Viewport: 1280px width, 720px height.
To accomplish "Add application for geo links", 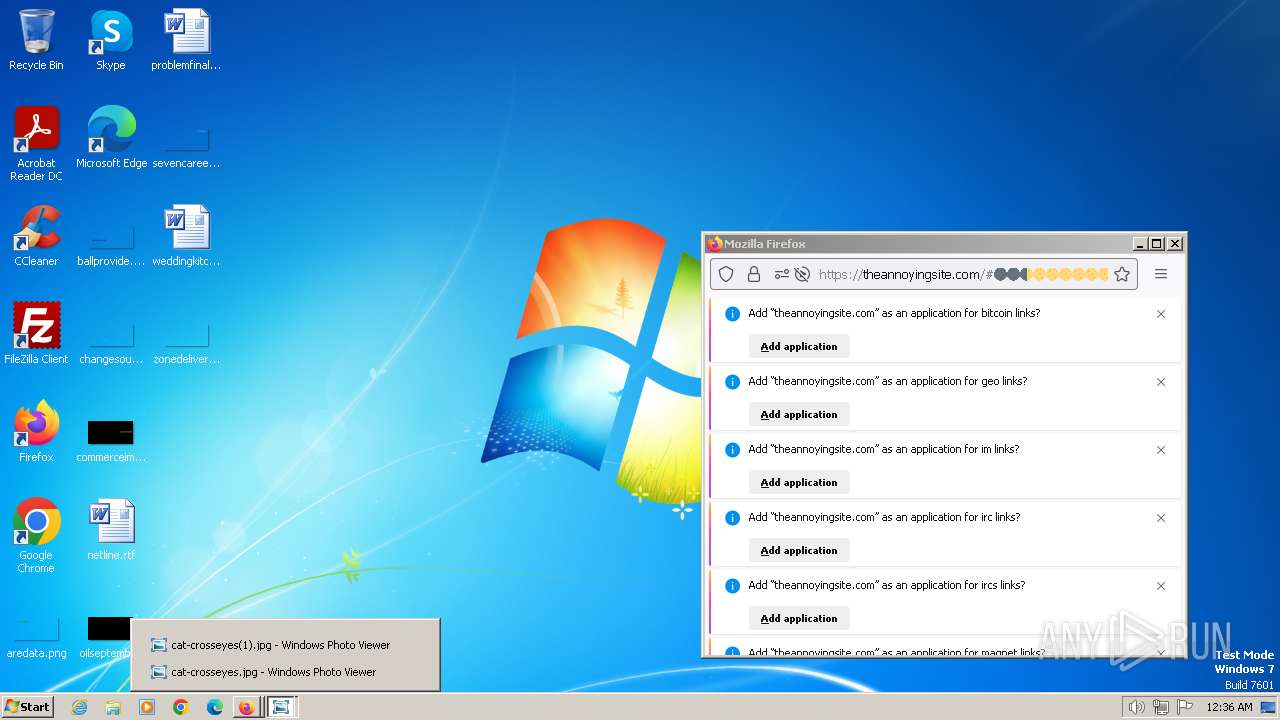I will (799, 414).
